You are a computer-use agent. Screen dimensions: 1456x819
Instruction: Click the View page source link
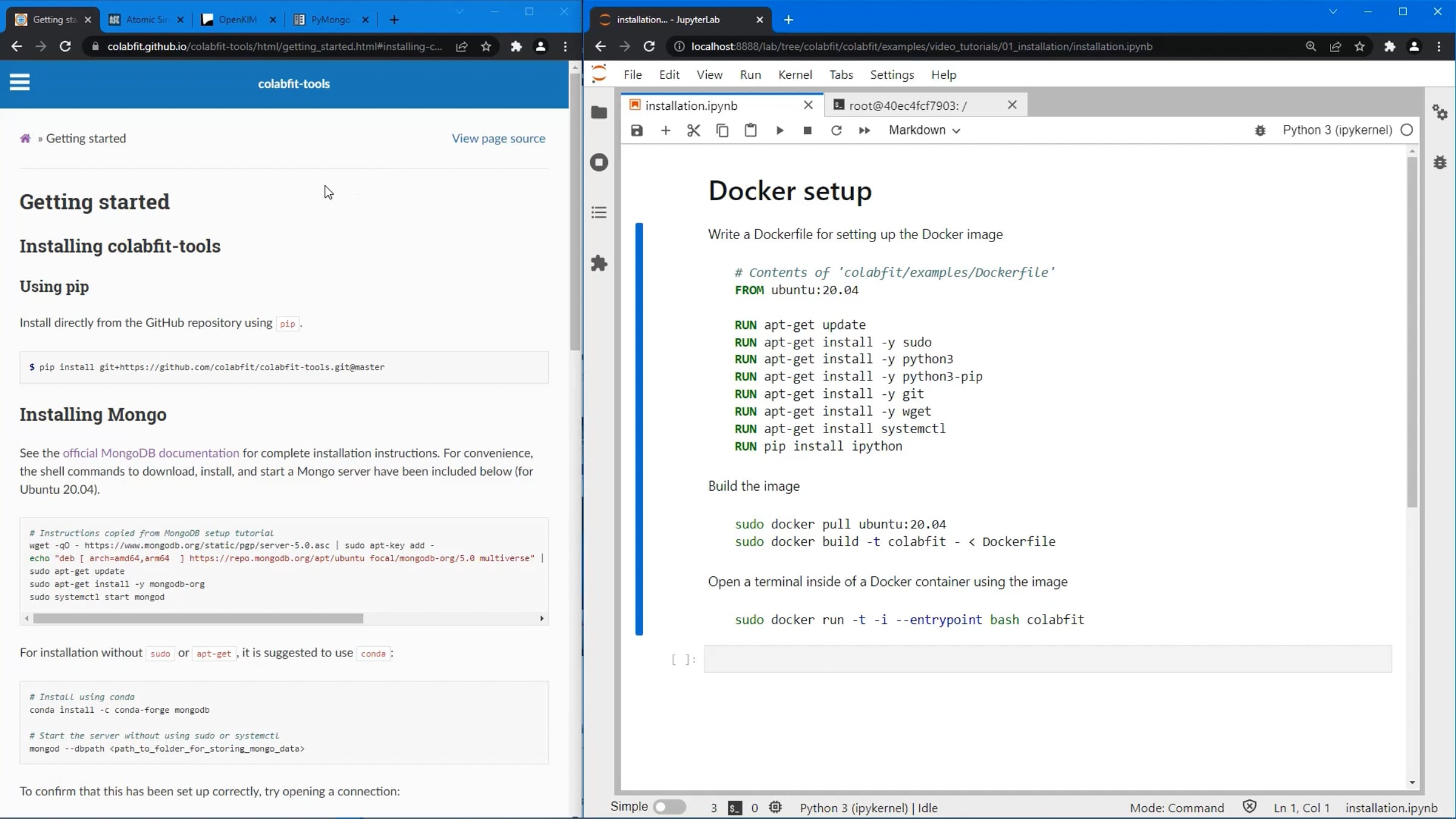498,138
